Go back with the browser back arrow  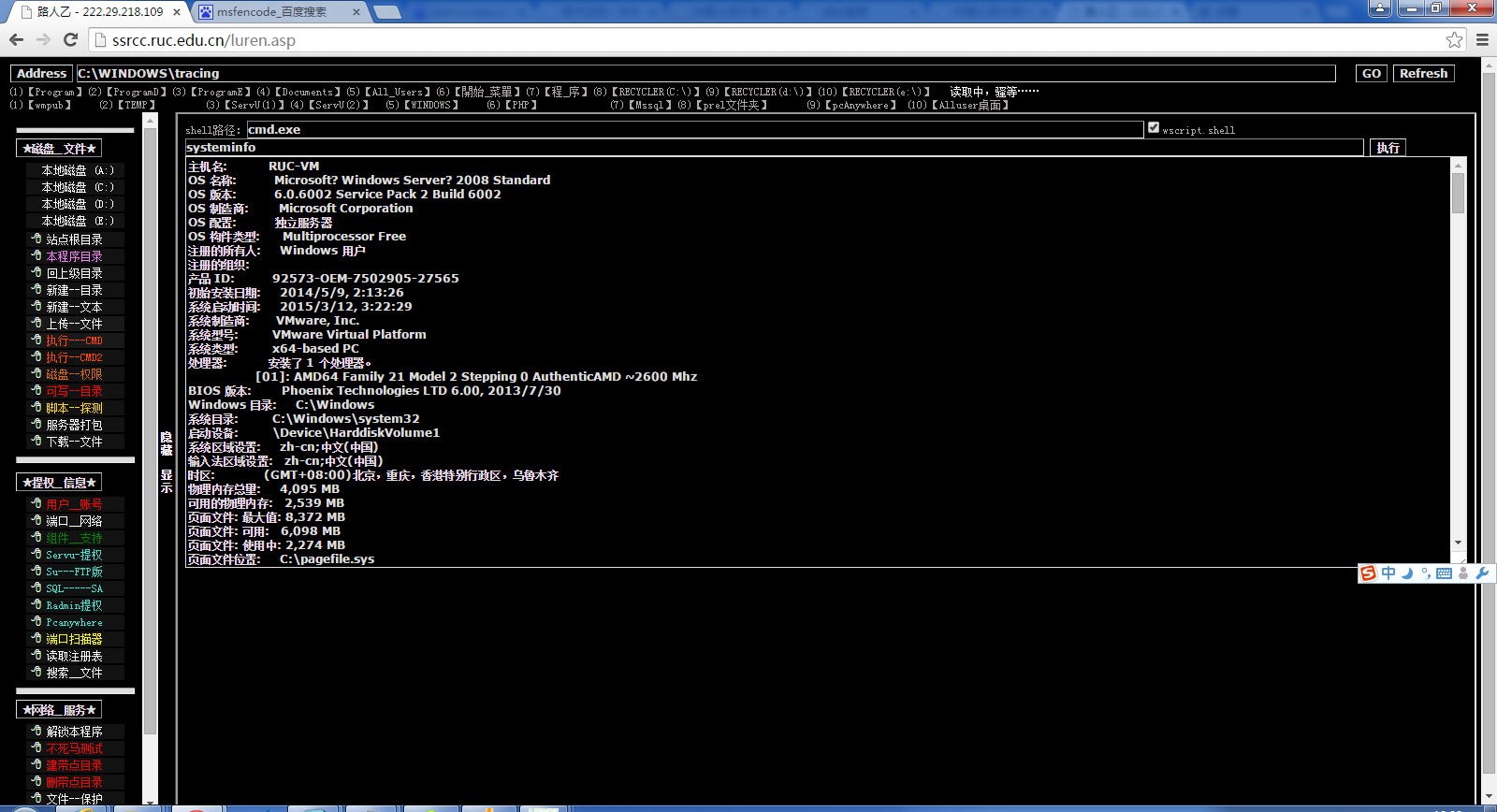point(16,40)
